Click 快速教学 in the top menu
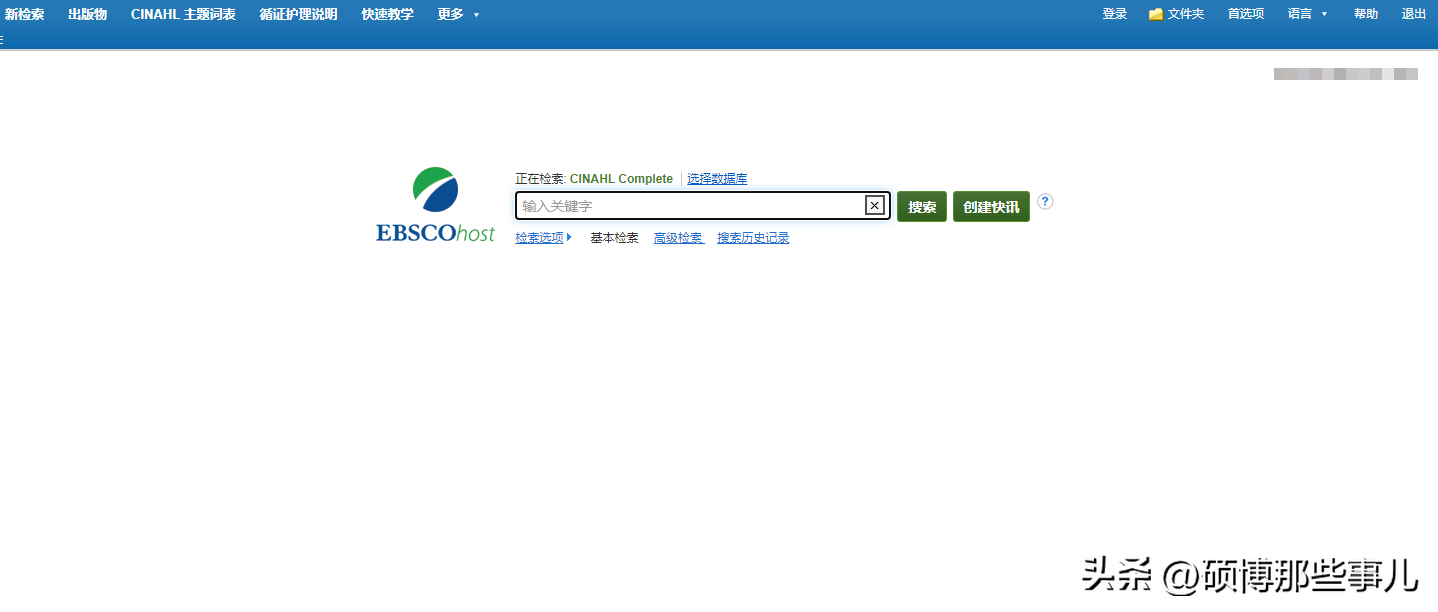1438x612 pixels. point(387,14)
